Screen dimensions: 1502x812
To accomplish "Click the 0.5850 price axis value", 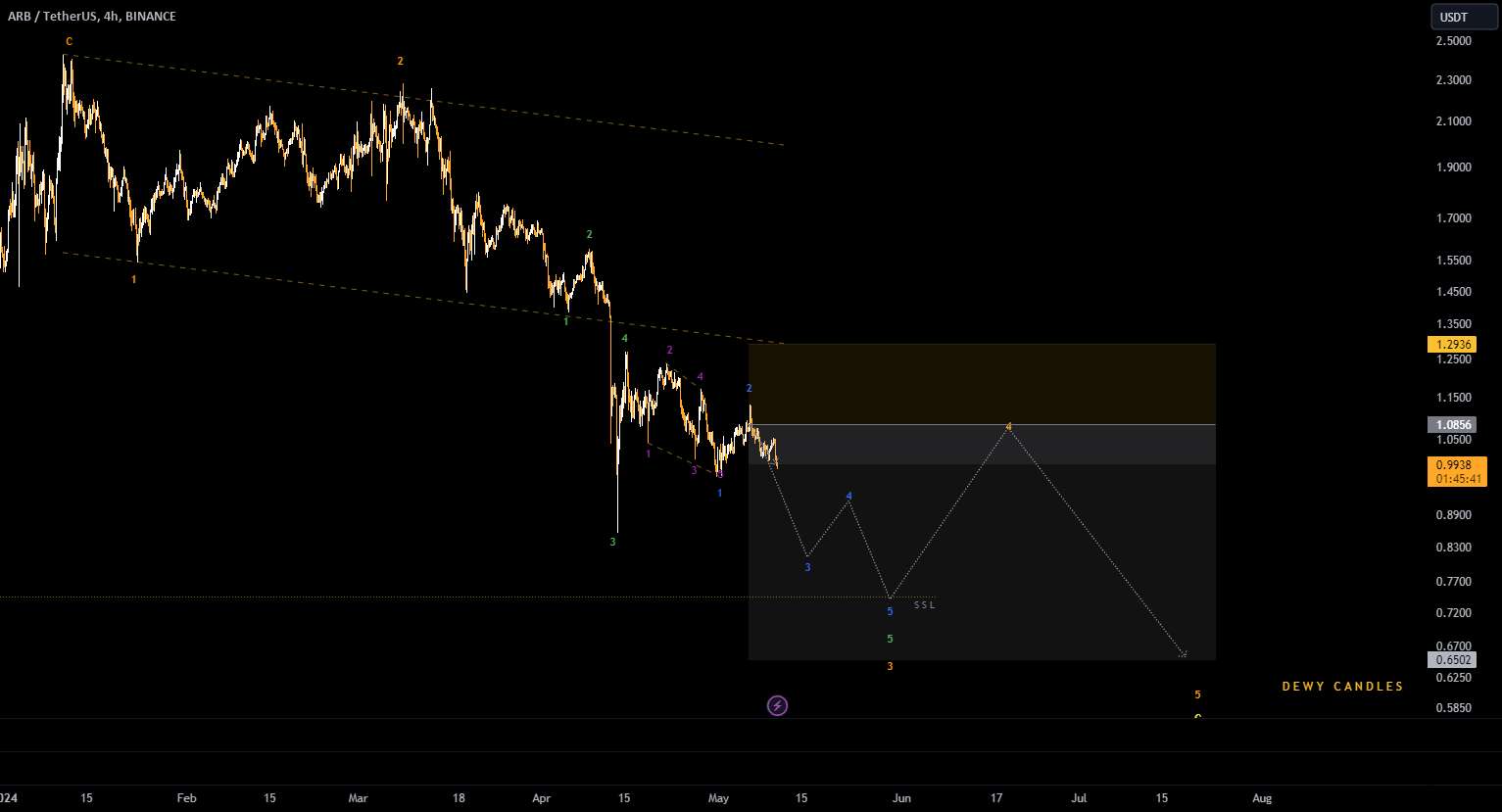I will 1454,708.
